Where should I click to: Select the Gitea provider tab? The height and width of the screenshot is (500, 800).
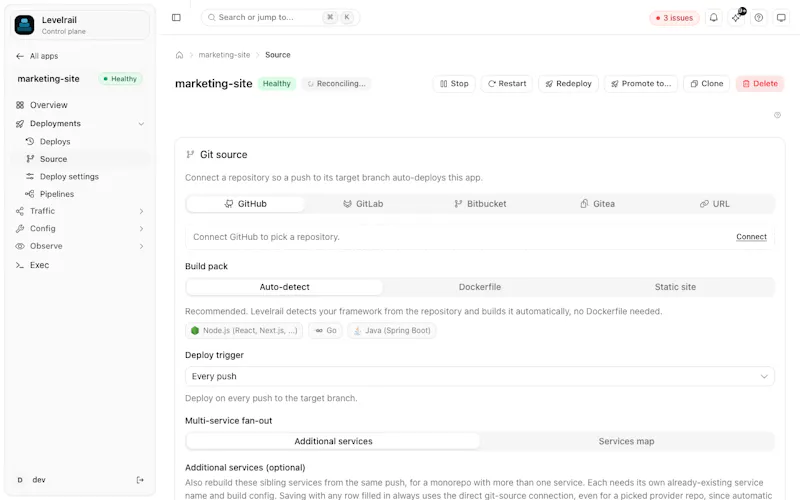point(597,204)
